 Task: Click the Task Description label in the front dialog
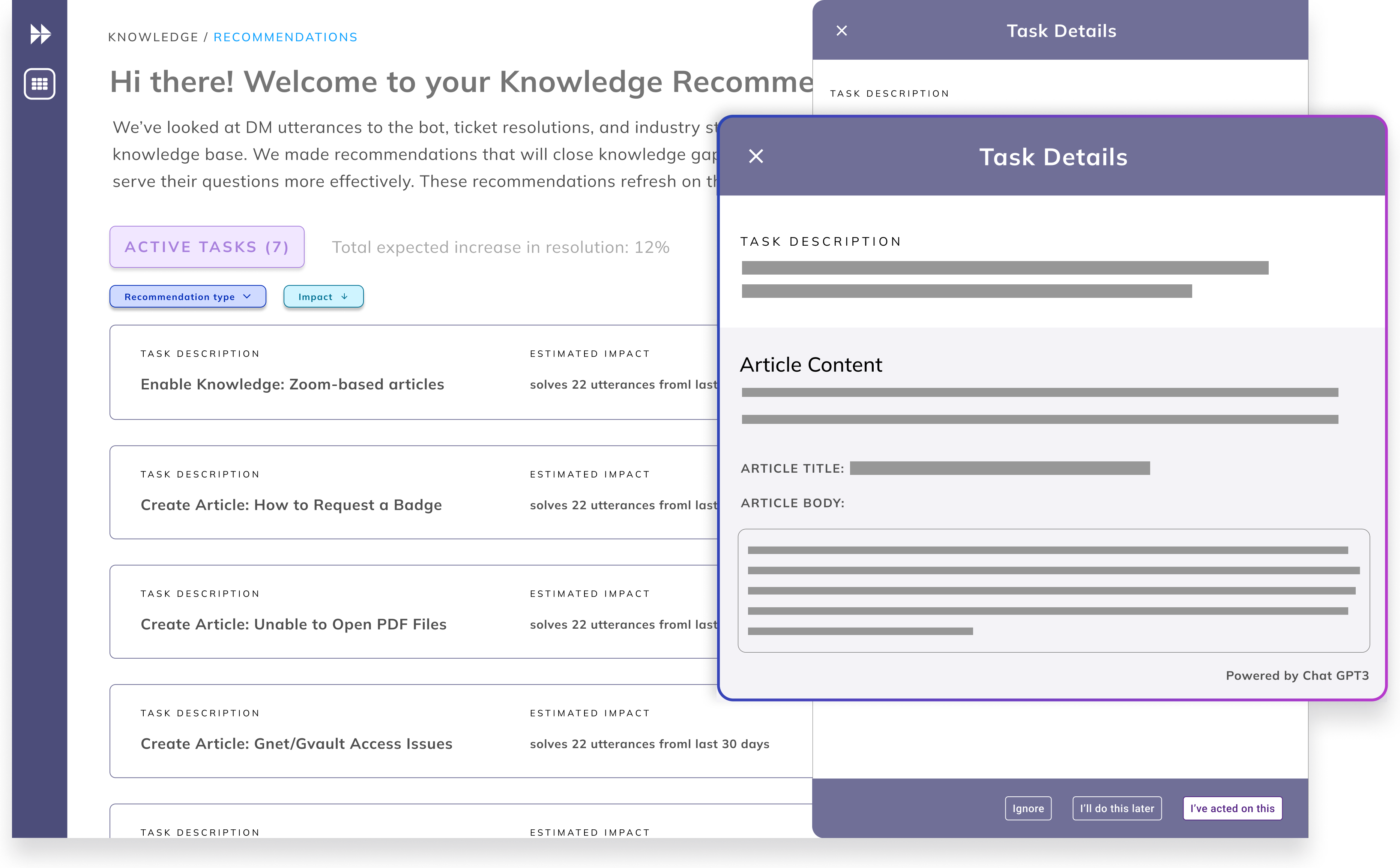click(x=820, y=242)
